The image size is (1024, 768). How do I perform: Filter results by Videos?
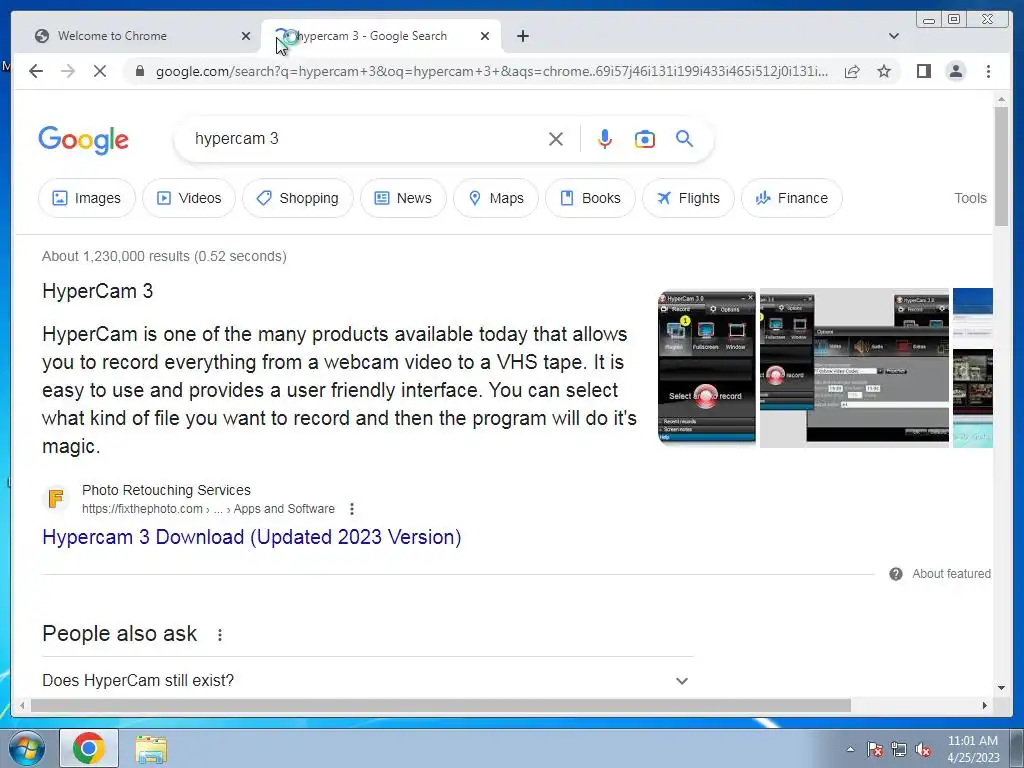[x=189, y=198]
